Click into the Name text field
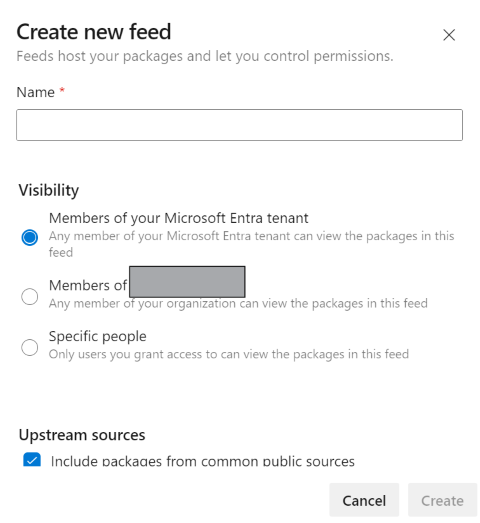Image resolution: width=480 pixels, height=523 pixels. [239, 125]
